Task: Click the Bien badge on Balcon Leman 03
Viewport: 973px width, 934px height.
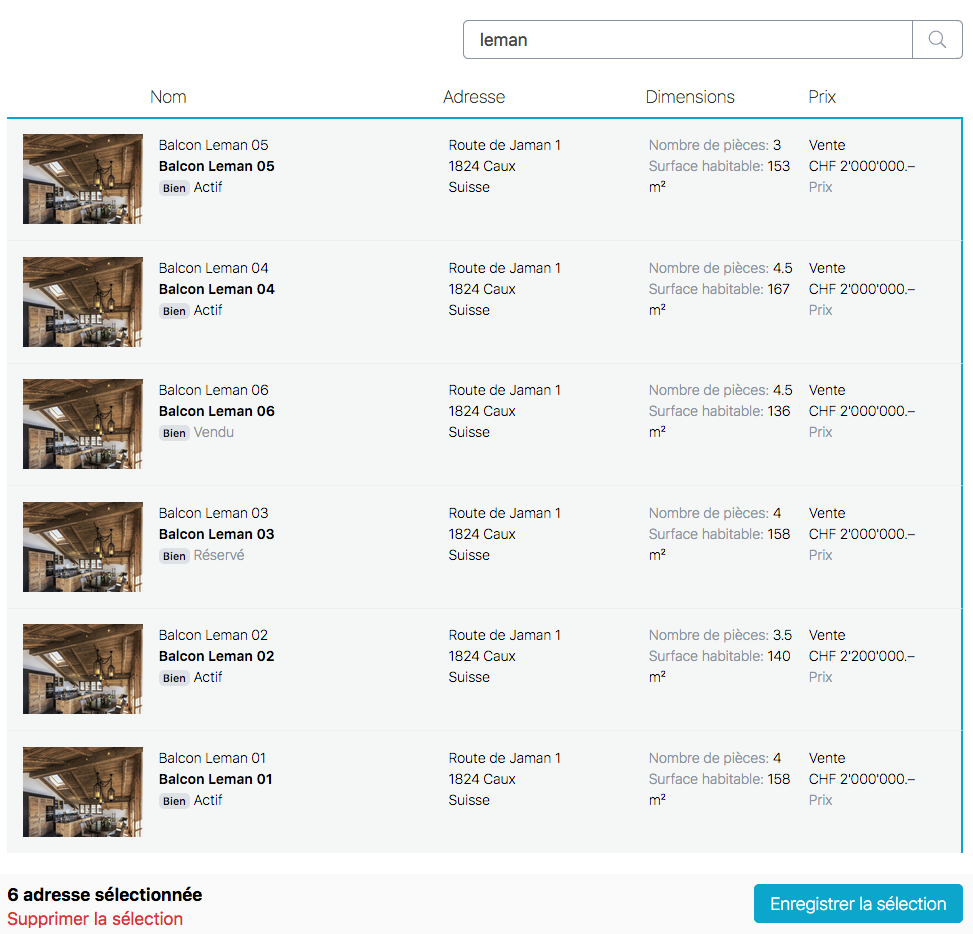Action: (174, 556)
